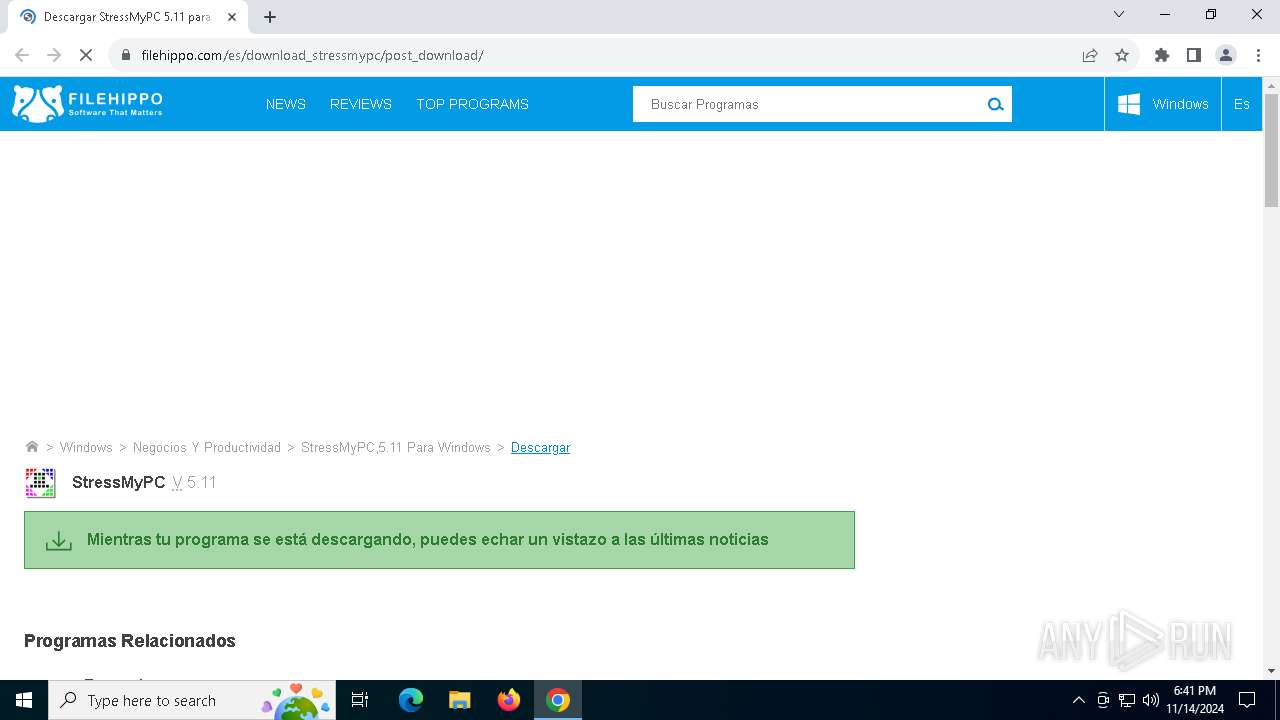Open Chrome's three-dot menu
Viewport: 1280px width, 720px height.
click(x=1258, y=55)
